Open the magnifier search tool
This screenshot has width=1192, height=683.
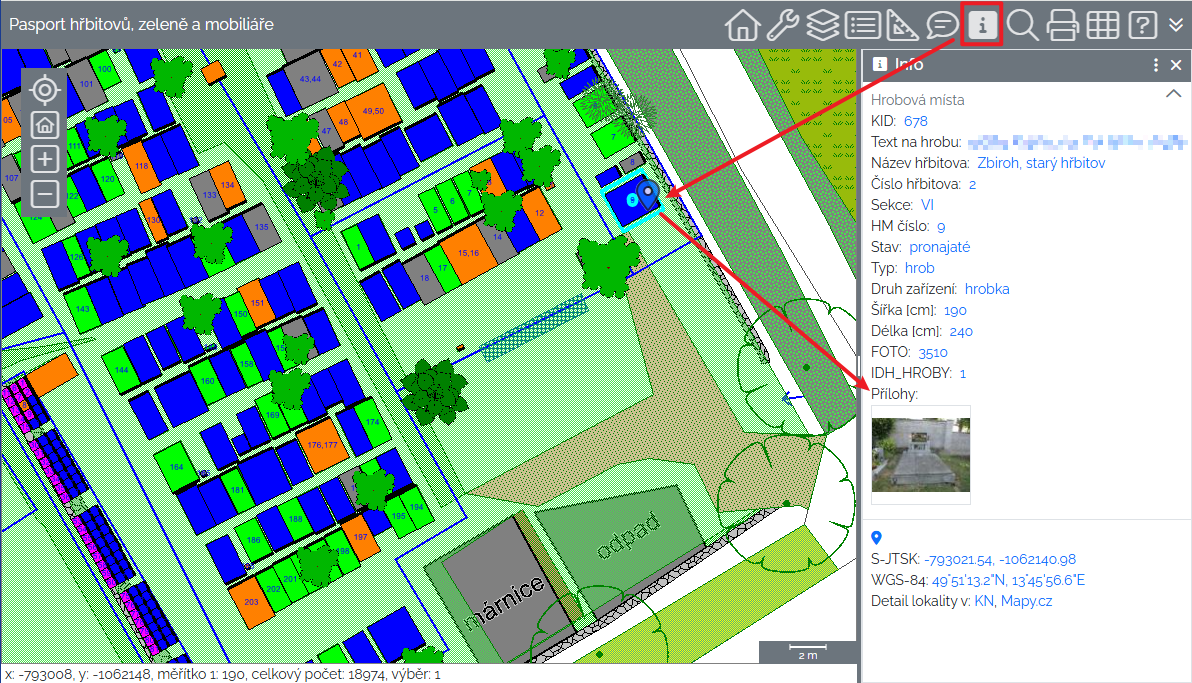[x=1022, y=25]
